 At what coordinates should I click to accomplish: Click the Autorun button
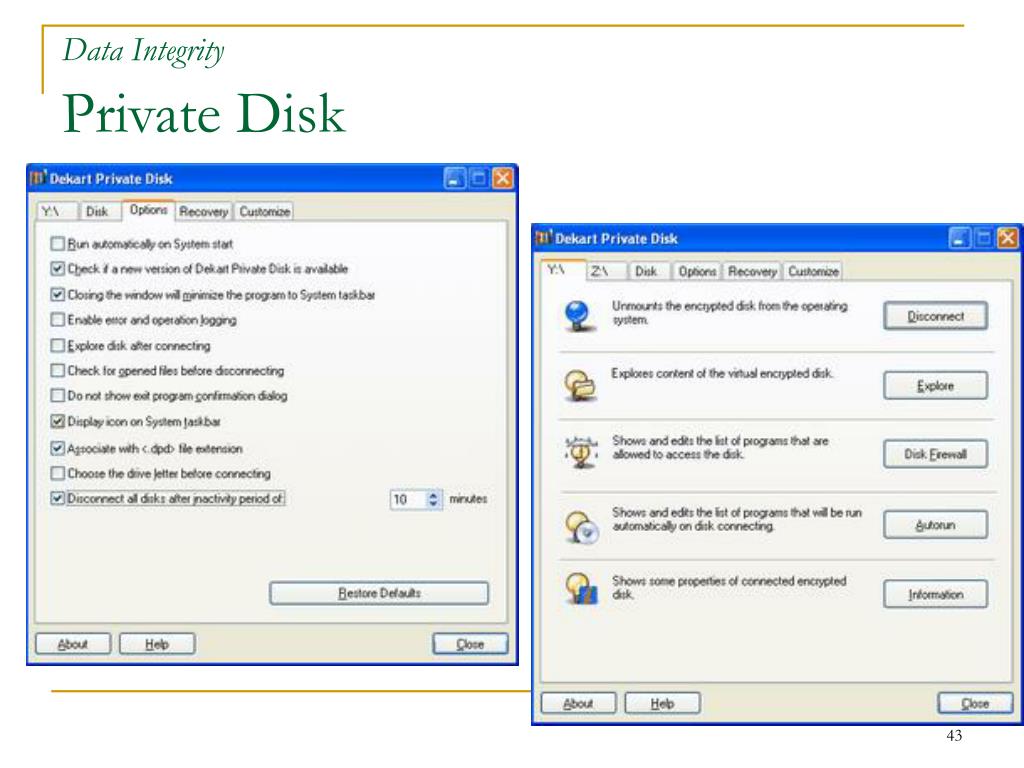pyautogui.click(x=935, y=524)
